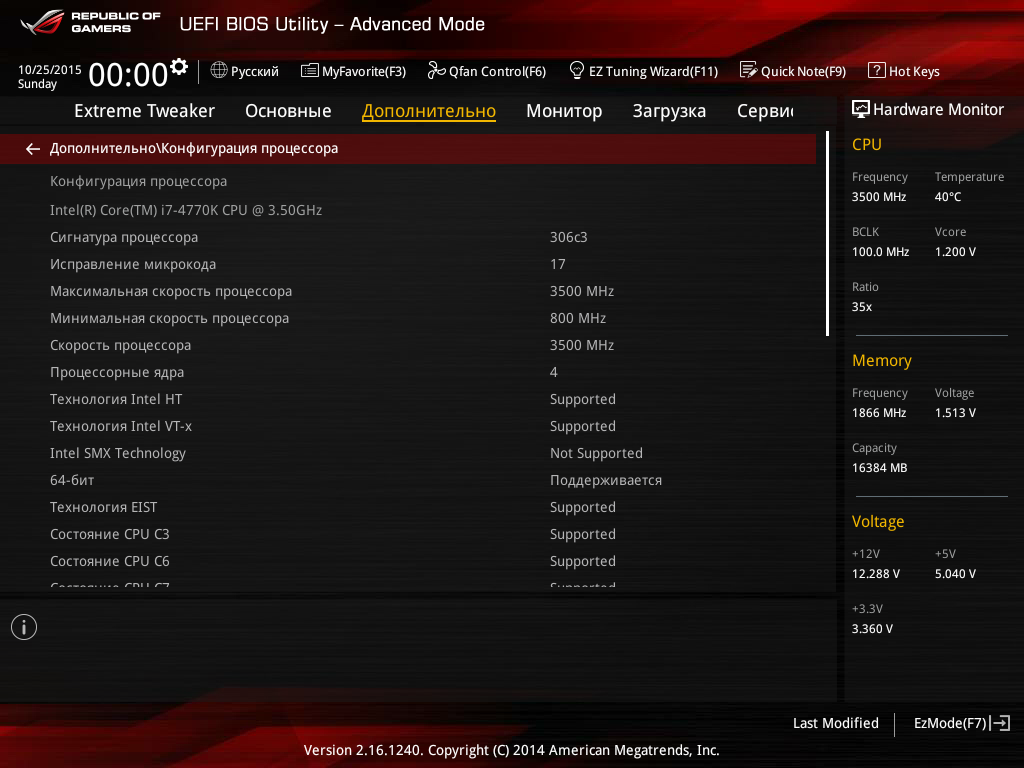This screenshot has width=1024, height=768.
Task: Click the breadcrumb Дополнительно\Конфигурация процессора
Action: (194, 148)
